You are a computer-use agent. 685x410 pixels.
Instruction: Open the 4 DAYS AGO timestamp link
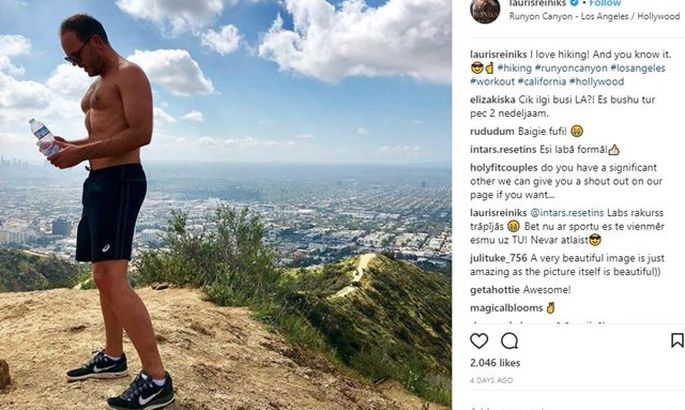491,380
